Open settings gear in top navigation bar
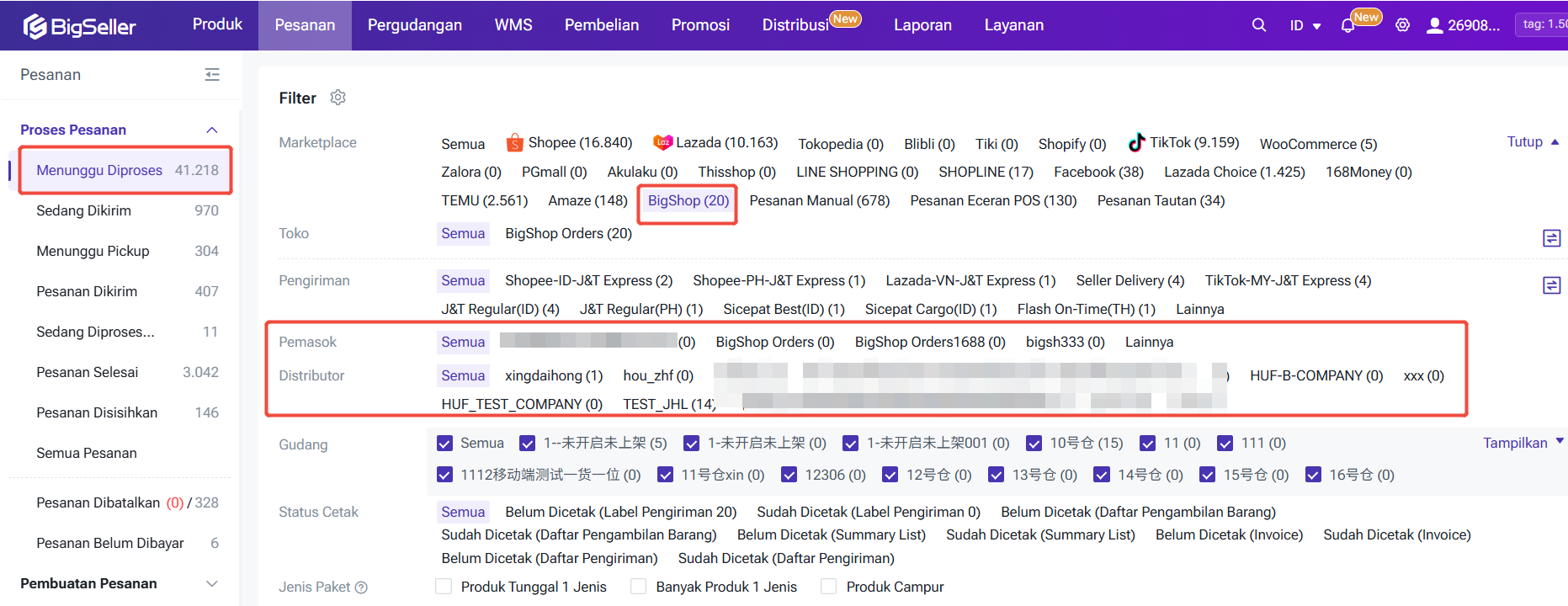The image size is (1568, 606). pos(1402,25)
